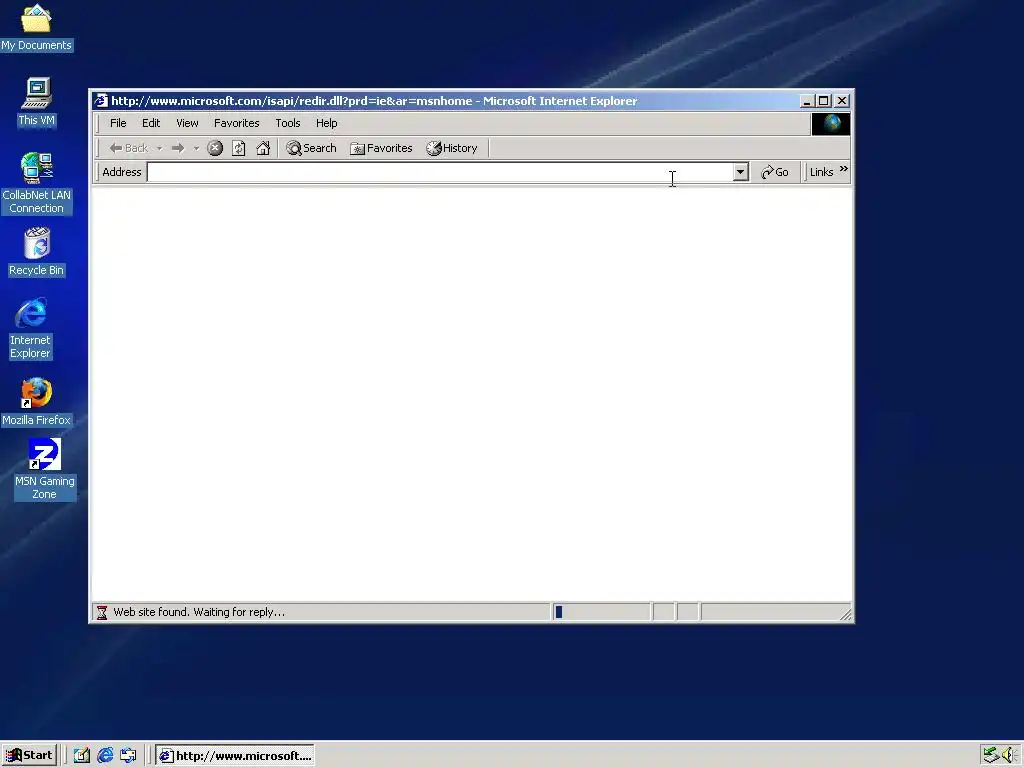Open the Help menu

click(x=327, y=123)
